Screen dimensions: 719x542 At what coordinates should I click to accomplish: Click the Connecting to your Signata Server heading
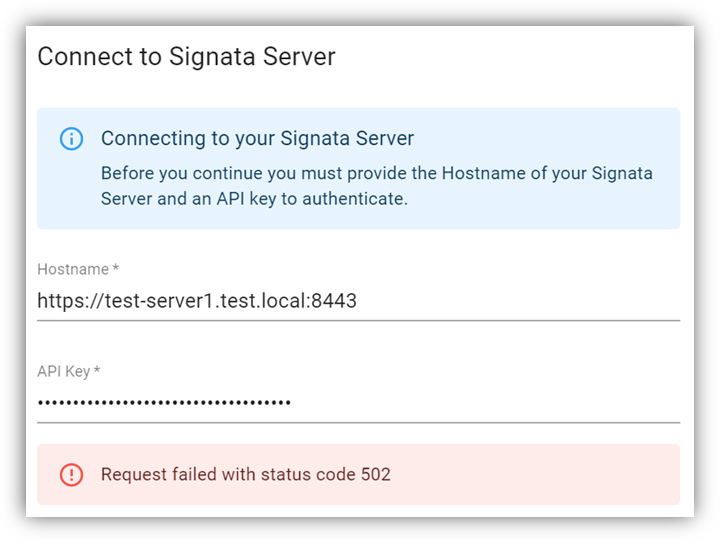(x=257, y=138)
